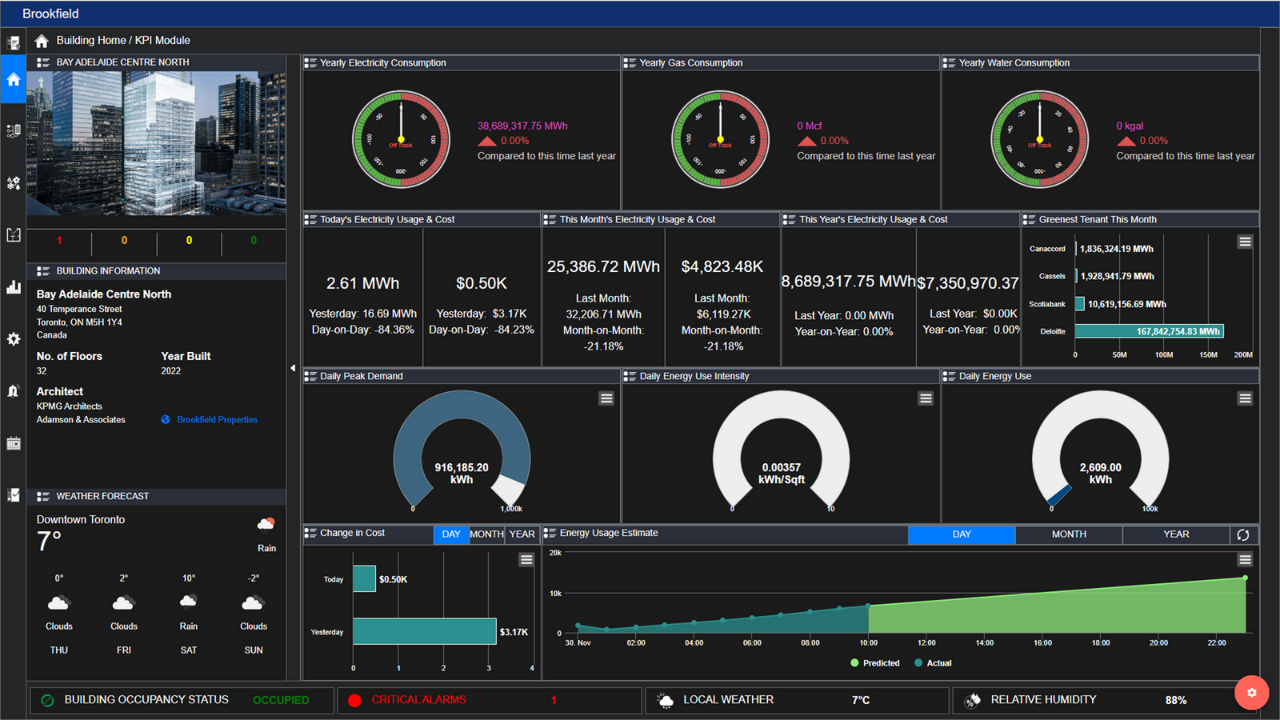Image resolution: width=1280 pixels, height=720 pixels.
Task: Click the widget icon beside Weather Forecast
Action: [44, 496]
